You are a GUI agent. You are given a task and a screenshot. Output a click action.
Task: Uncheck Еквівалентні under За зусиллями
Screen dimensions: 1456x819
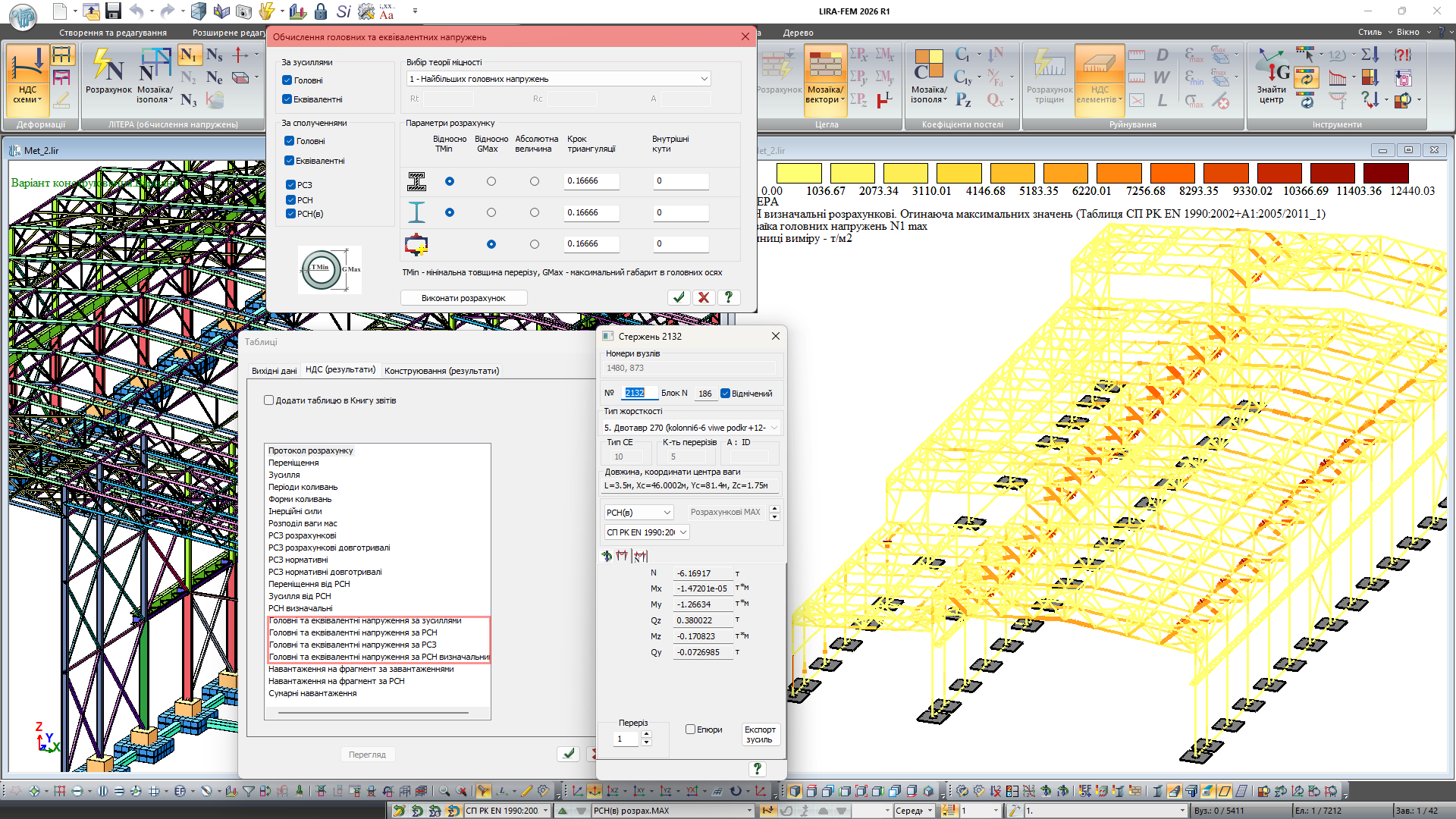click(x=287, y=99)
